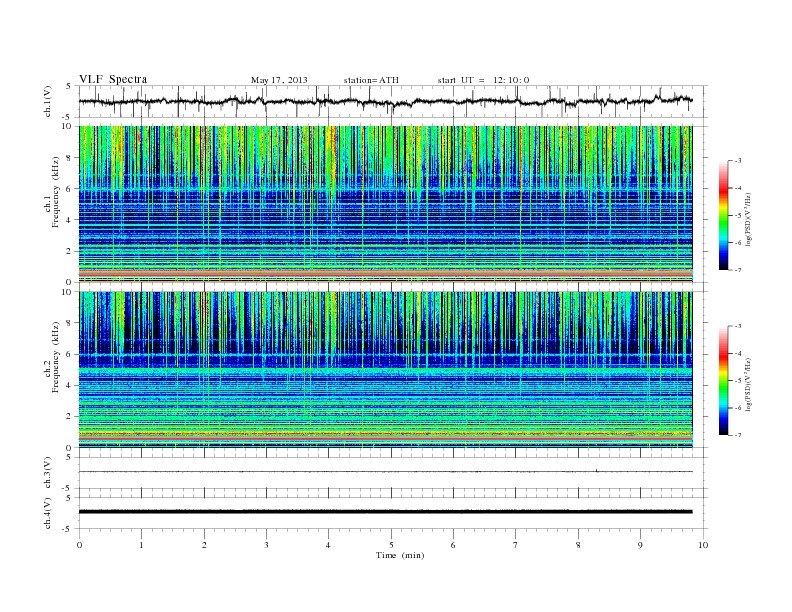Click the "2" kHz tick on ch.1 frequency axis

69,251
